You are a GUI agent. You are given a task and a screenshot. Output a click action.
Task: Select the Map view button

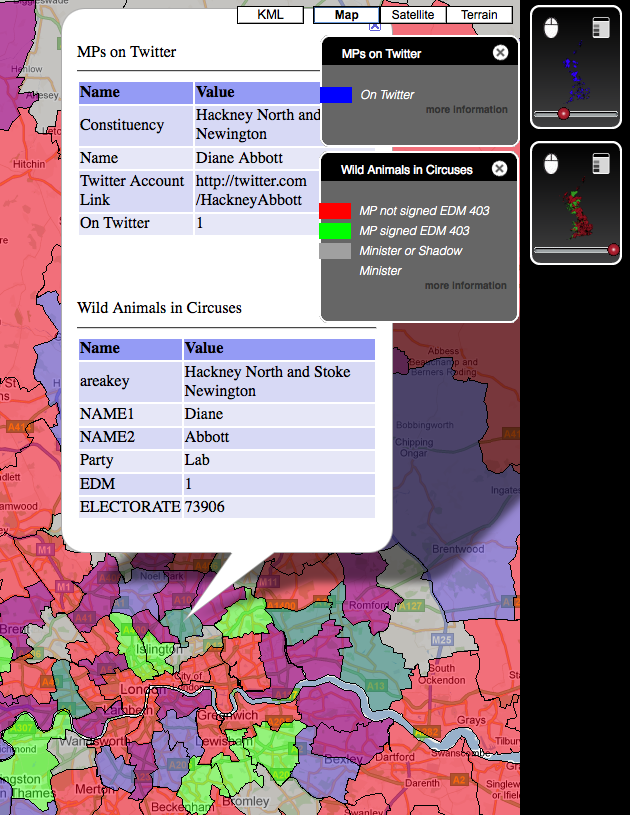coord(346,15)
